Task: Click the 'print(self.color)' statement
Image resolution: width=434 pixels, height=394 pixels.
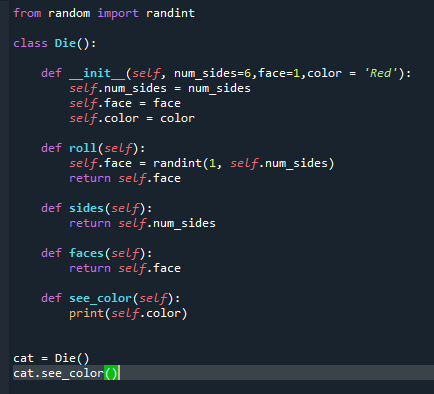Action: click(128, 313)
